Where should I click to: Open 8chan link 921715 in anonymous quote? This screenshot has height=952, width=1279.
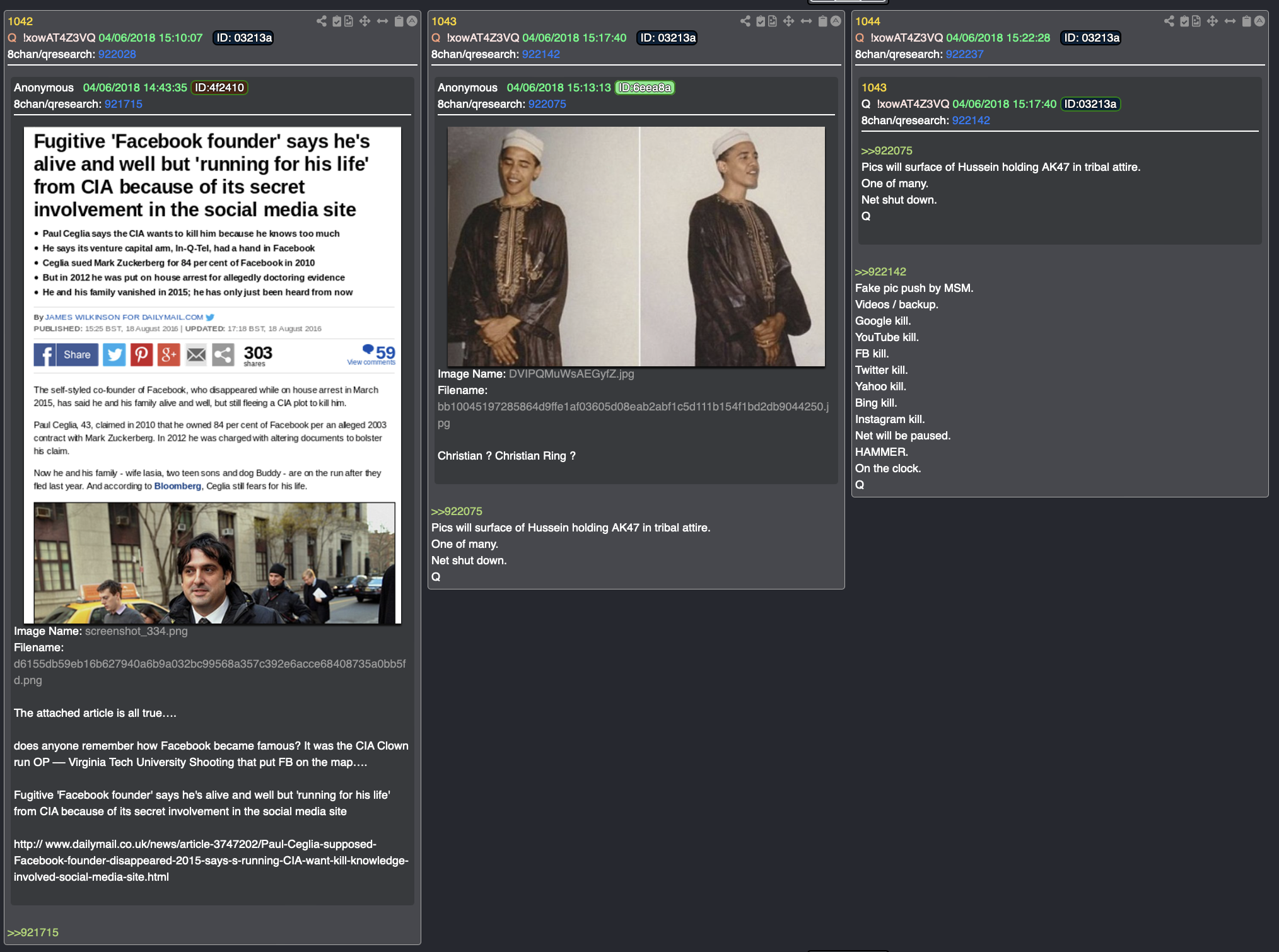(x=124, y=104)
